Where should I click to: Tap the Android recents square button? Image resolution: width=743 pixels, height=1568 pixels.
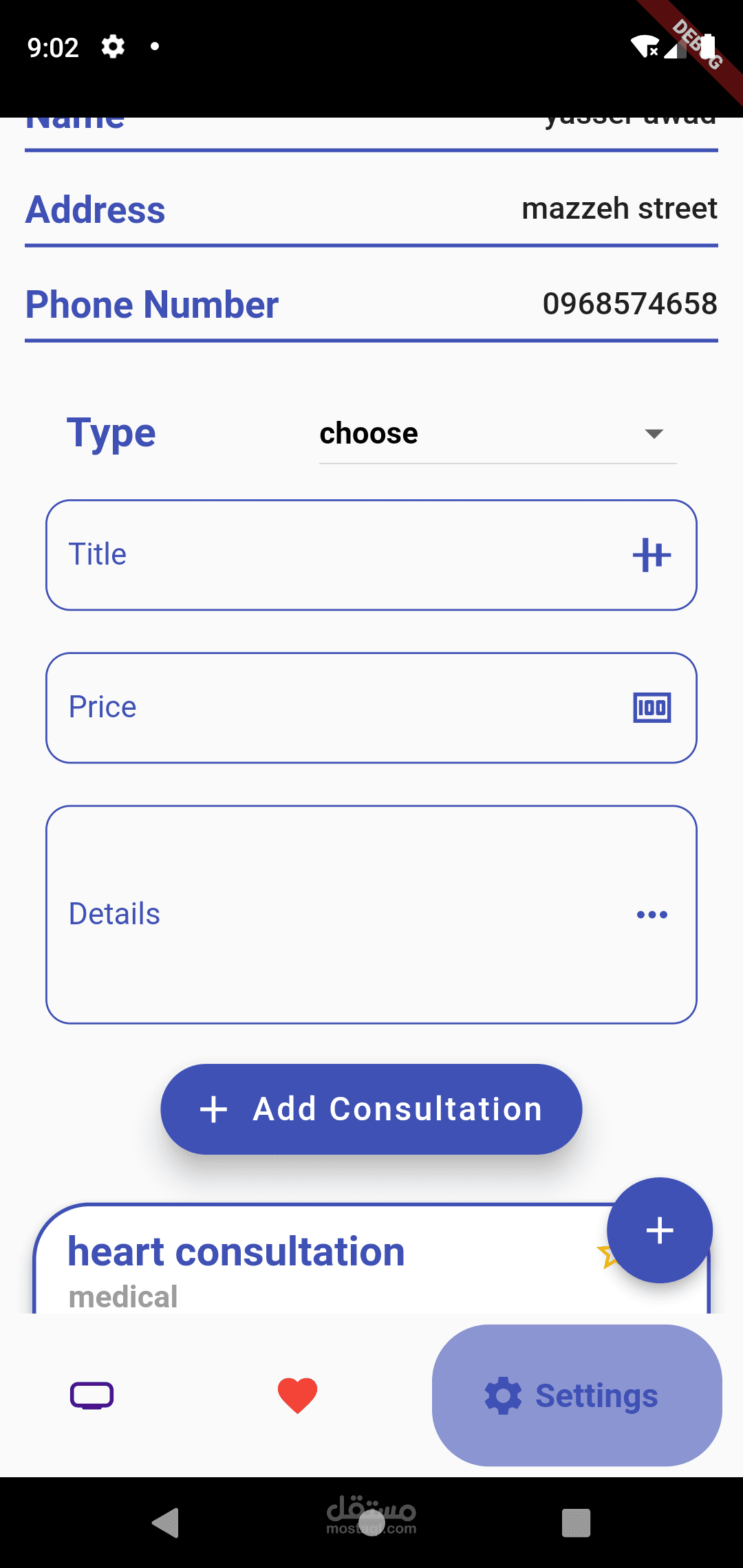click(x=576, y=1523)
